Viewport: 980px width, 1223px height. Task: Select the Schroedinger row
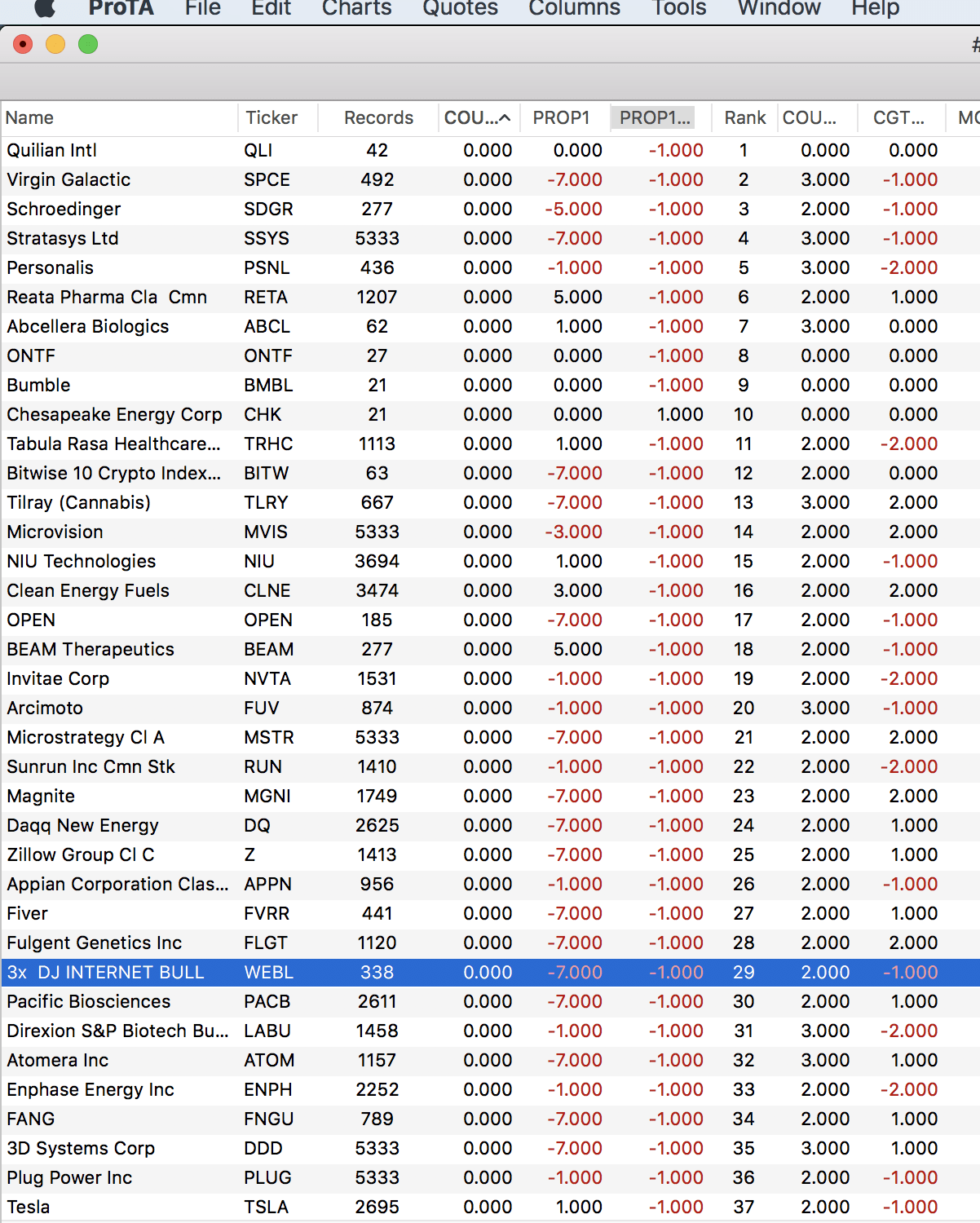point(490,210)
